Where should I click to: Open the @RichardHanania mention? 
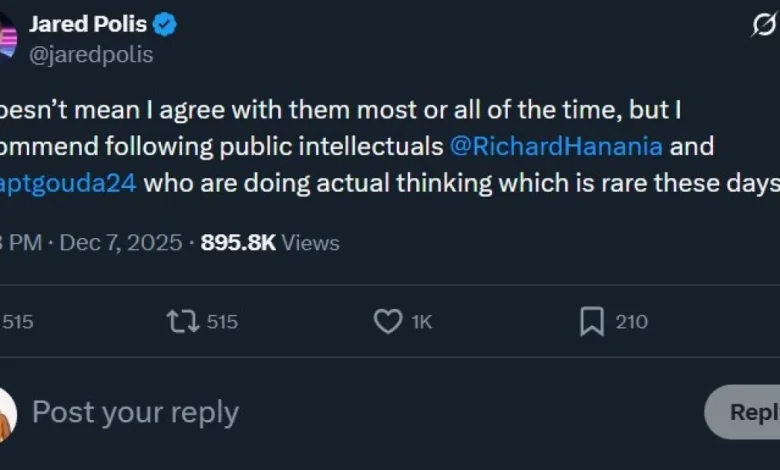(556, 146)
